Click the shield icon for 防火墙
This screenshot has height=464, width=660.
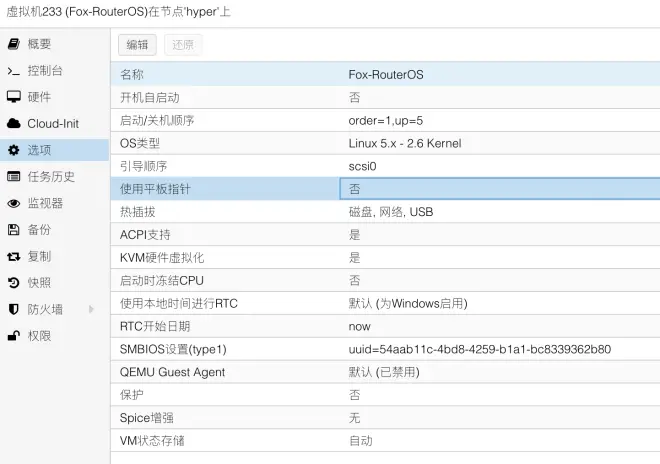pyautogui.click(x=13, y=309)
